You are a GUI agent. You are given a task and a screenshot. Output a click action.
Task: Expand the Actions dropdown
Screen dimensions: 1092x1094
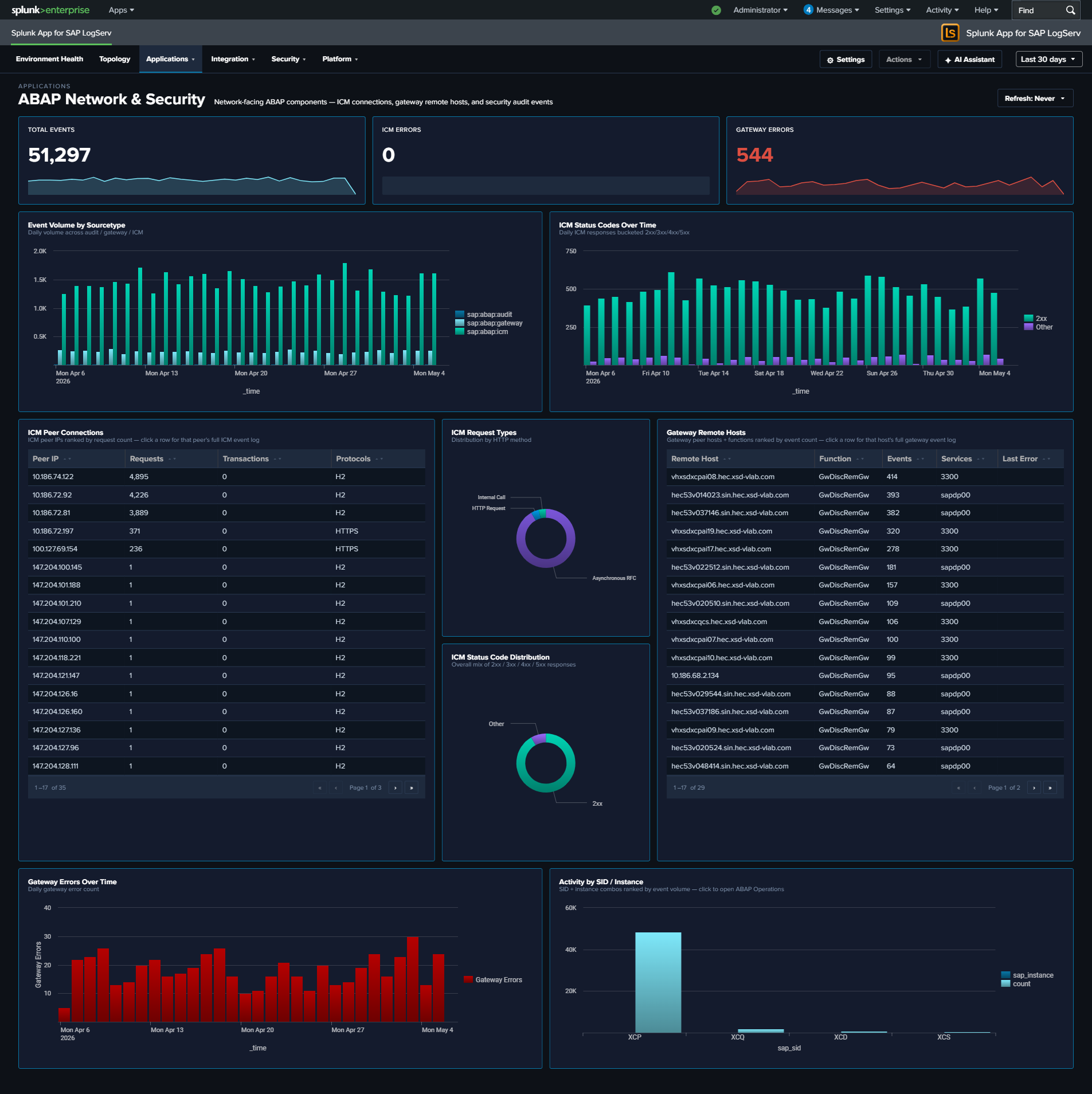click(x=904, y=59)
